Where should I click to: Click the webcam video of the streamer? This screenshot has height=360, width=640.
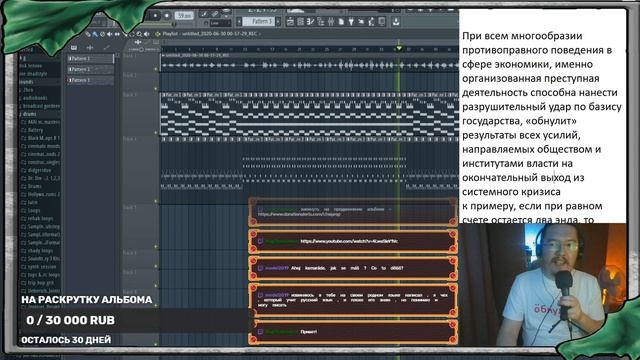[x=542, y=284]
